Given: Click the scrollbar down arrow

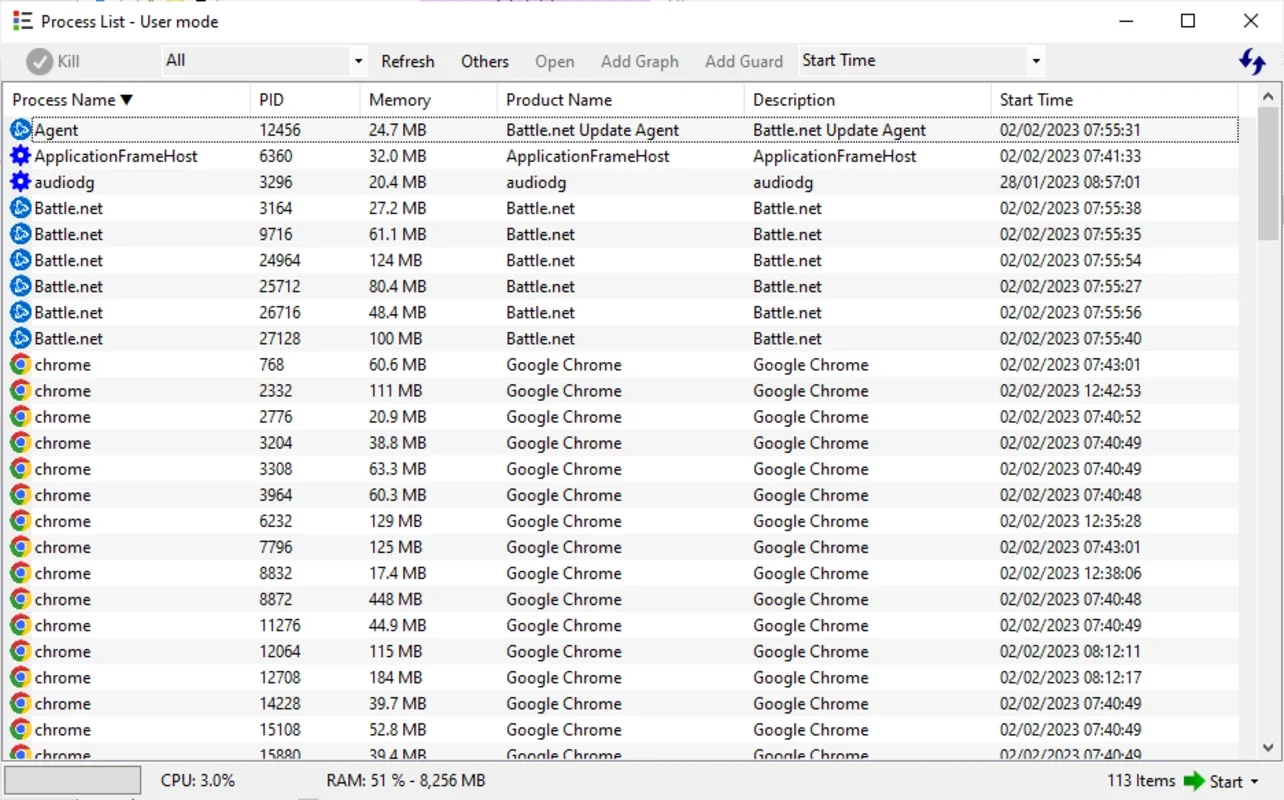Looking at the screenshot, I should (x=1268, y=747).
